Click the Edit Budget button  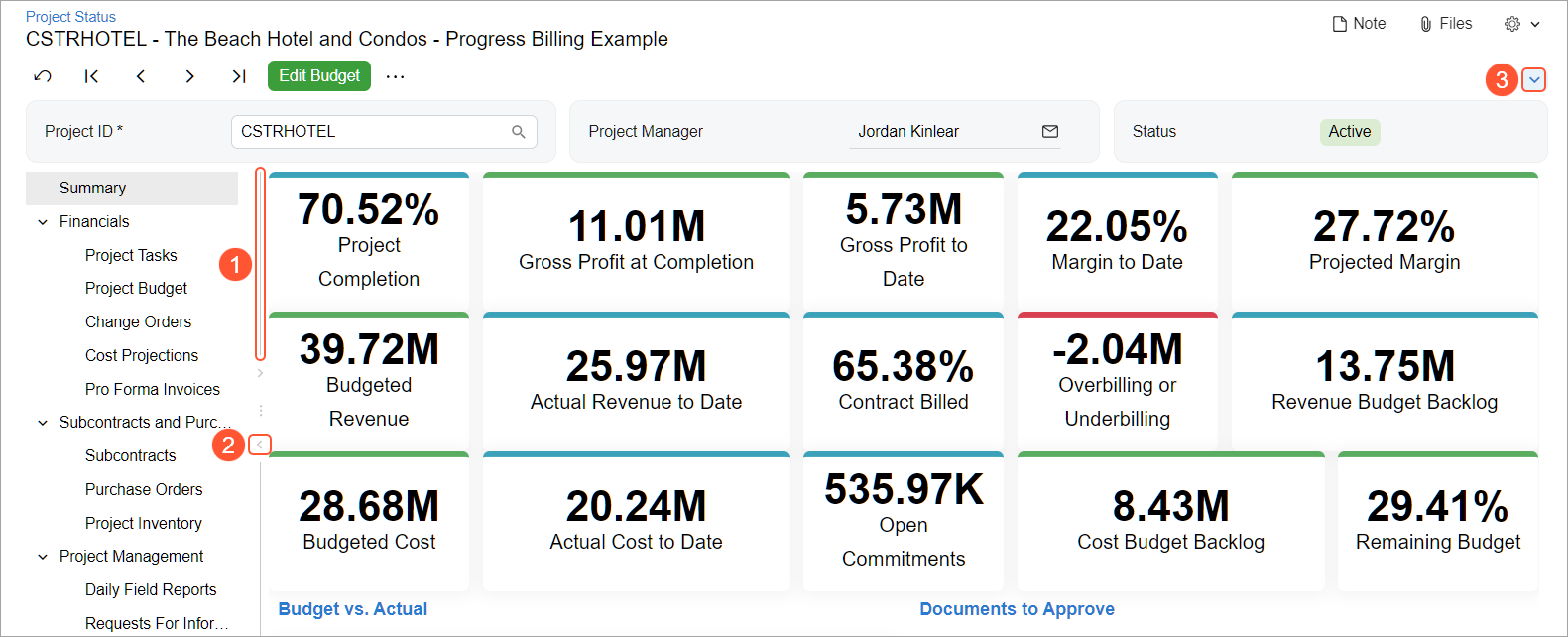[x=319, y=76]
